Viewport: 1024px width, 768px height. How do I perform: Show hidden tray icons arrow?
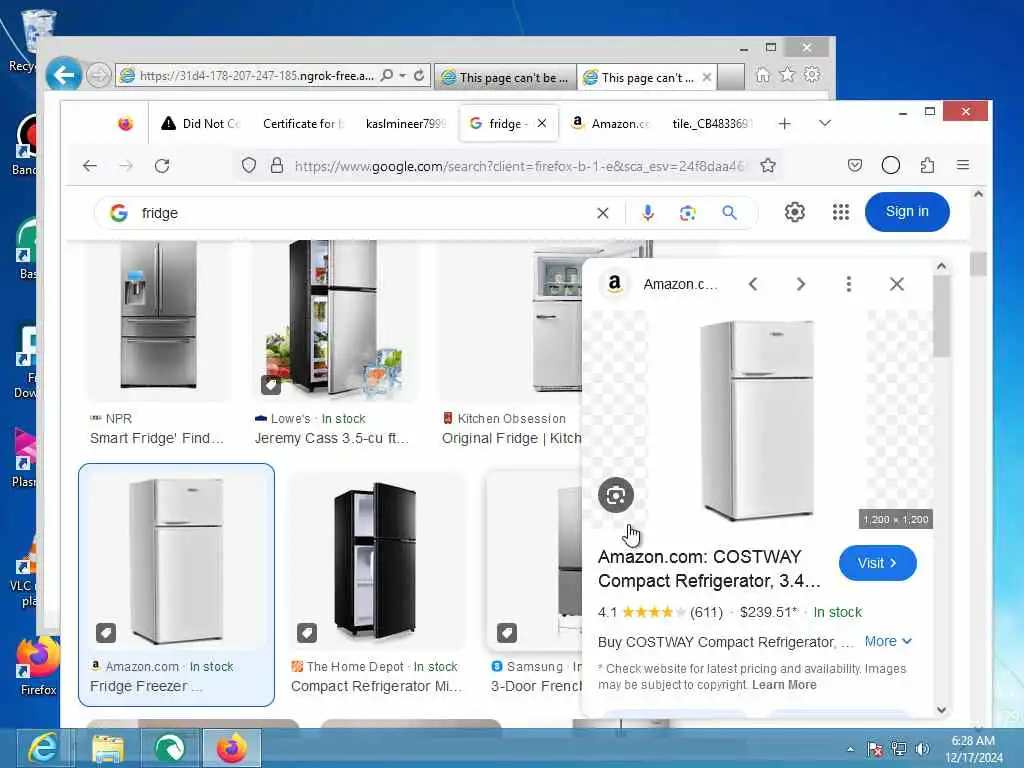coord(850,750)
